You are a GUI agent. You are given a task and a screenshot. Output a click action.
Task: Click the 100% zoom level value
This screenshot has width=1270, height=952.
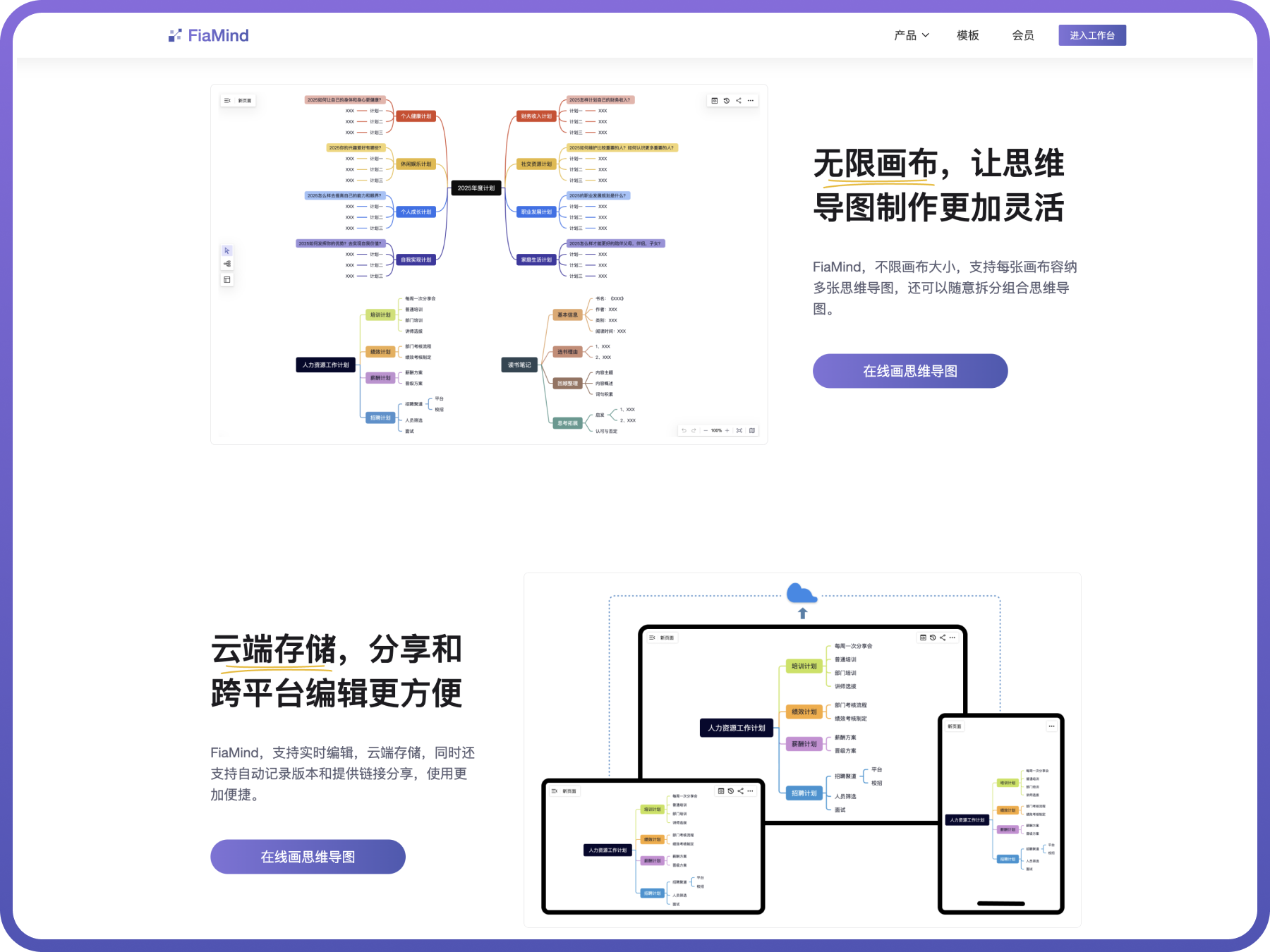tap(716, 430)
